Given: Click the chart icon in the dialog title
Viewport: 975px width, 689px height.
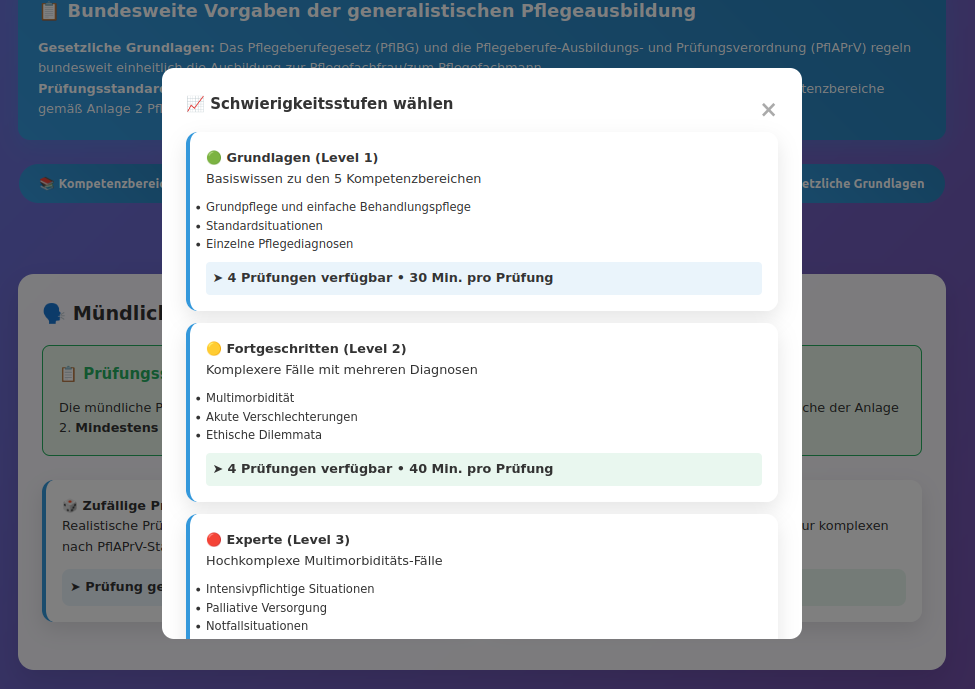Looking at the screenshot, I should 196,104.
